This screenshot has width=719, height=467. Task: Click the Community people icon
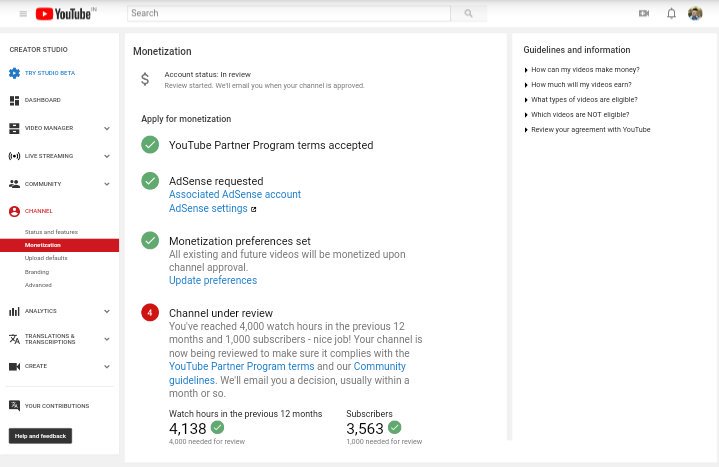[14, 184]
